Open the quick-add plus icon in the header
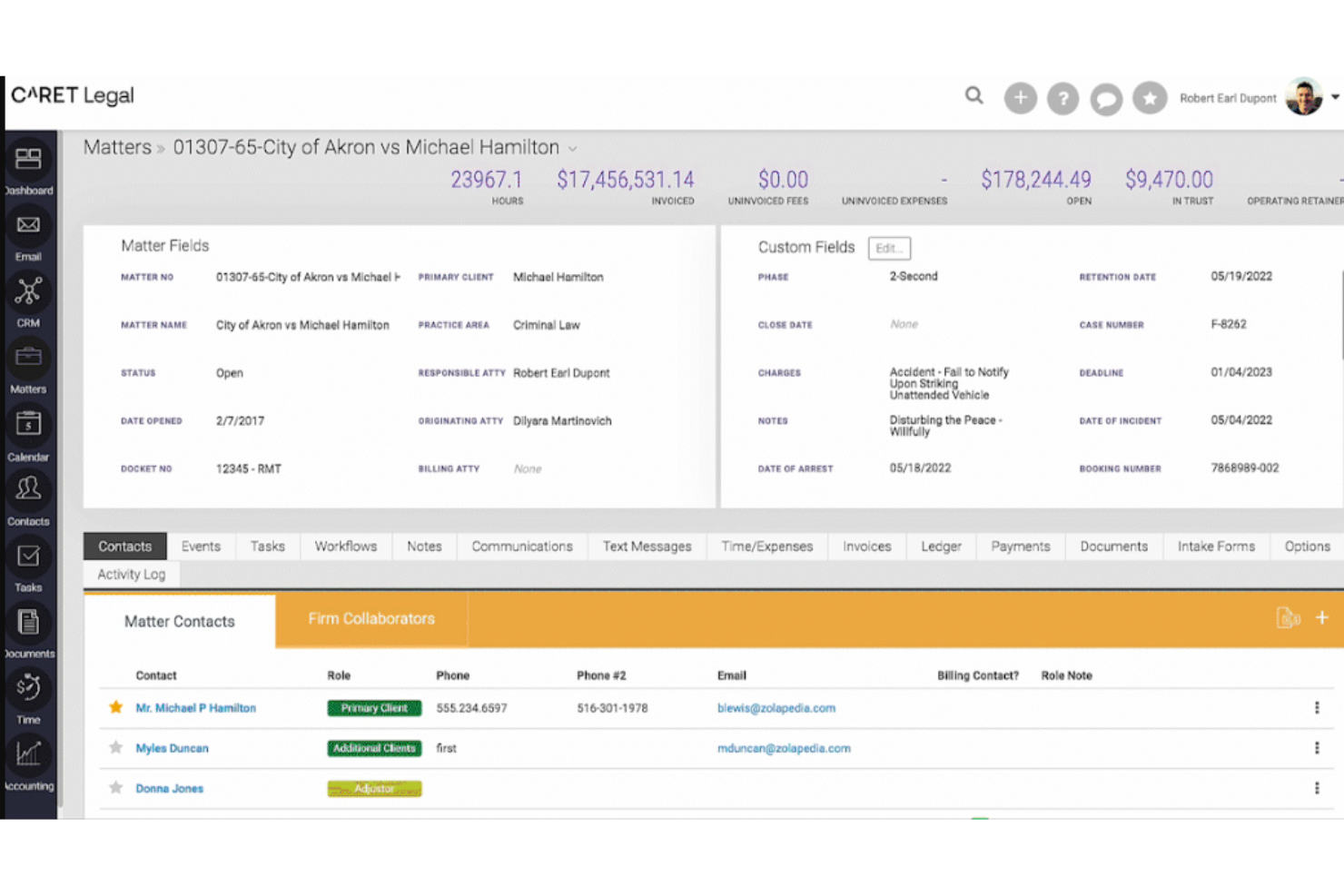Image resolution: width=1344 pixels, height=896 pixels. point(1020,98)
